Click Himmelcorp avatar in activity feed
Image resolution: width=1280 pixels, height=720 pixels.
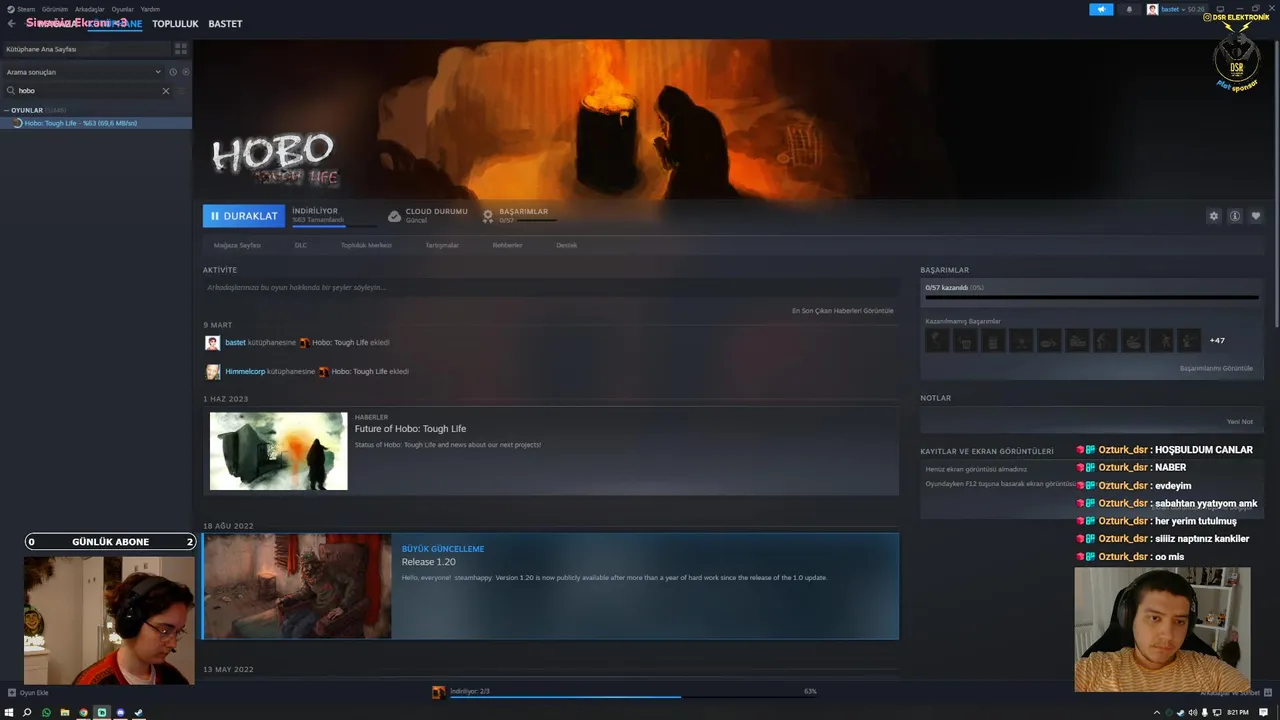213,372
